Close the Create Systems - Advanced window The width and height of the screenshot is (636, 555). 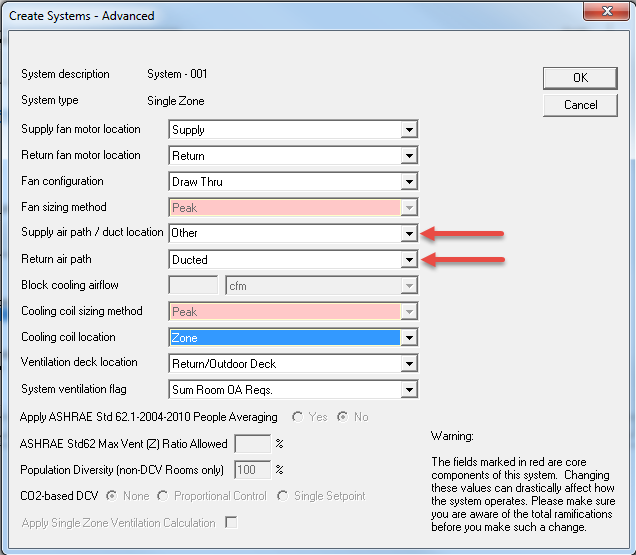tap(607, 11)
